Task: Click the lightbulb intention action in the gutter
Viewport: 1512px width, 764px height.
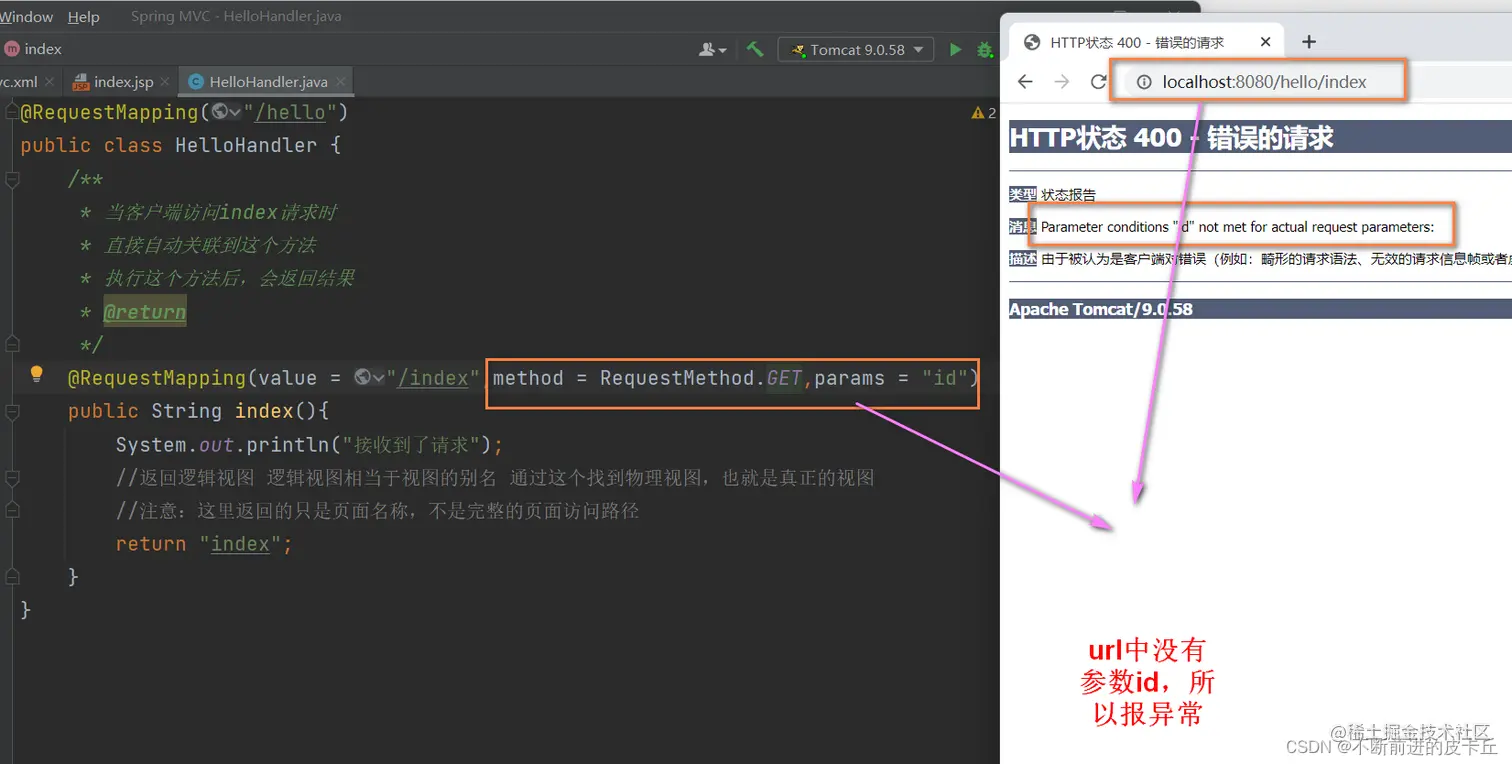Action: click(x=37, y=372)
